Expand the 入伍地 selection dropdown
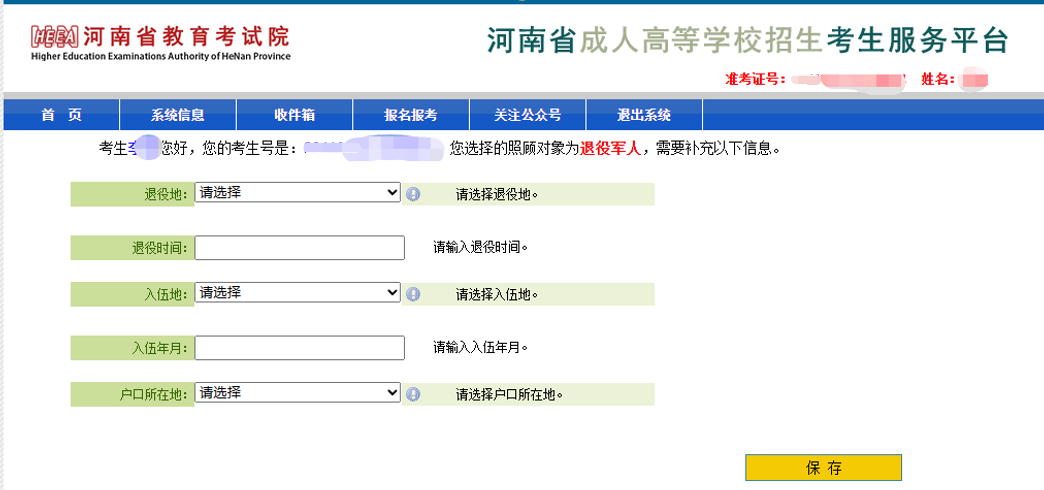This screenshot has height=490, width=1044. click(297, 293)
